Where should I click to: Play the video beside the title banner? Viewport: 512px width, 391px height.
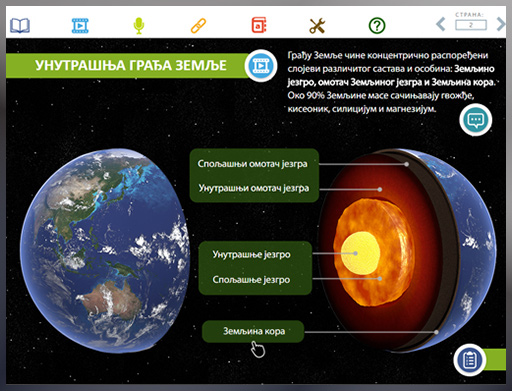point(261,66)
